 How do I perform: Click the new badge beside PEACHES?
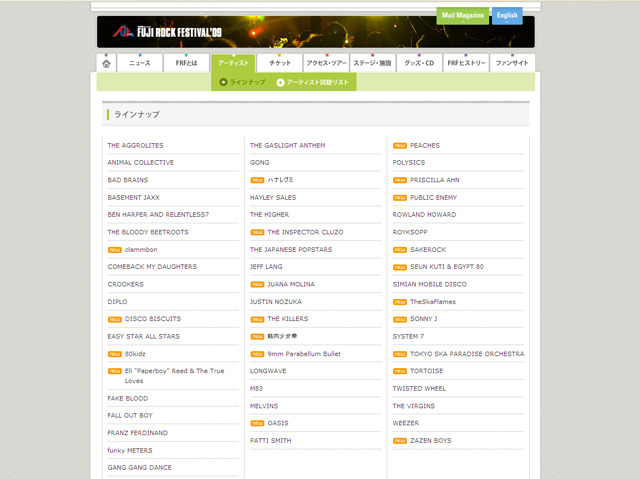(400, 146)
